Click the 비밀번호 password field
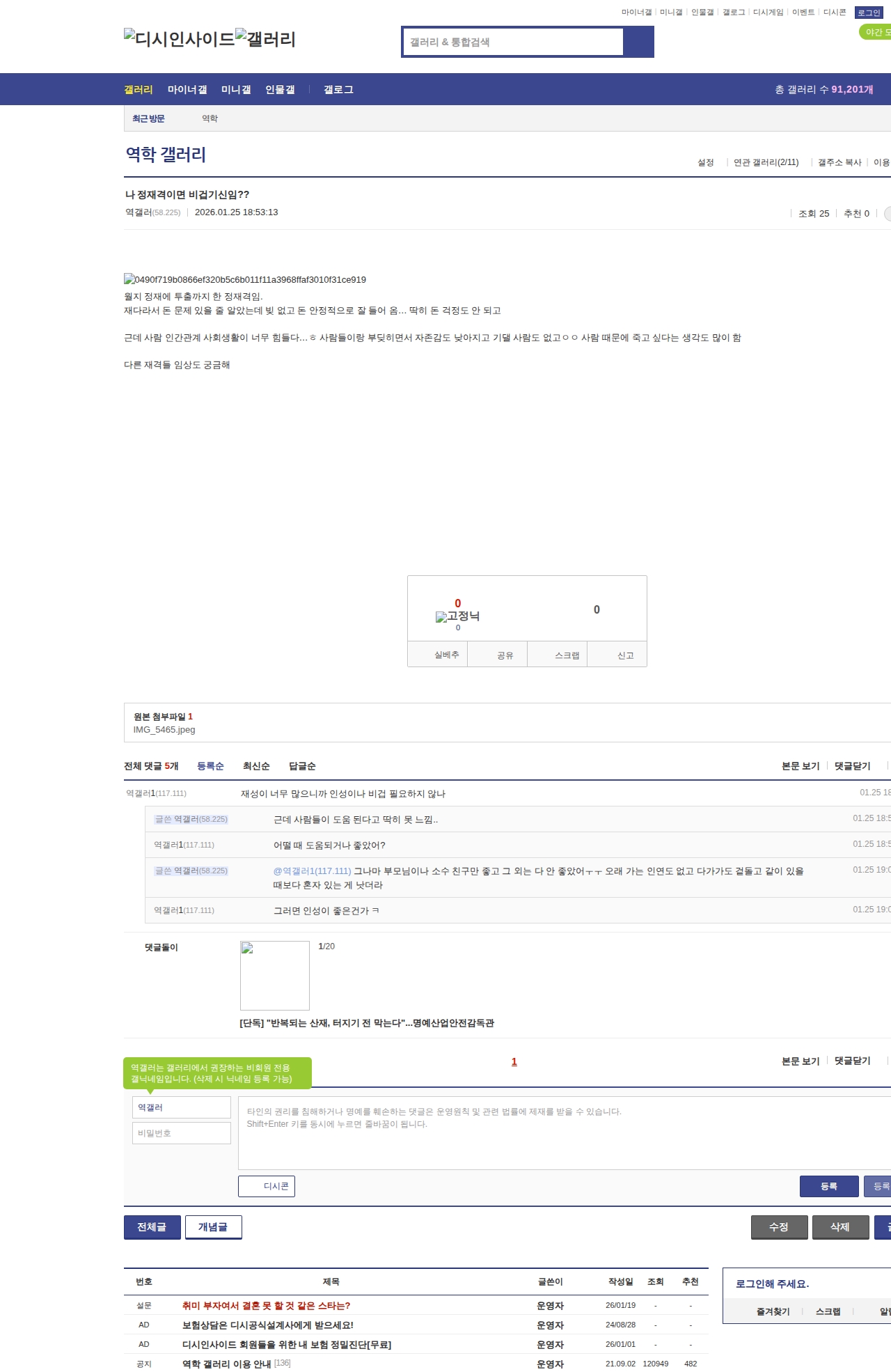This screenshot has height=1372, width=891. tap(181, 1133)
